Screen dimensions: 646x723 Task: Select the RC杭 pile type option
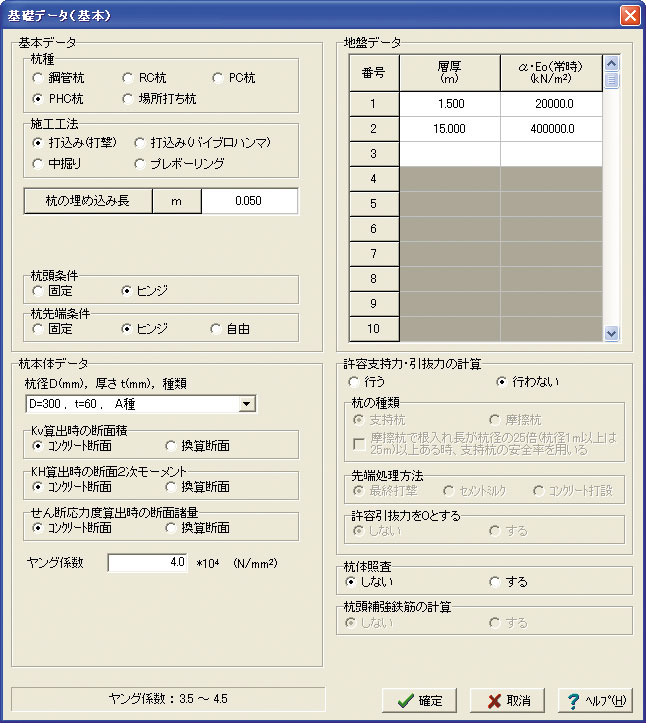point(128,78)
